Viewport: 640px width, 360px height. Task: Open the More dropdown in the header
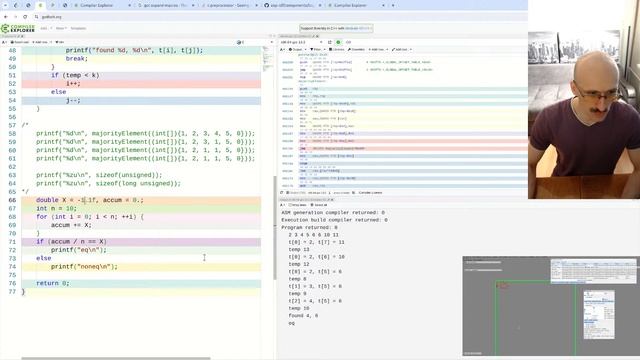pyautogui.click(x=61, y=29)
